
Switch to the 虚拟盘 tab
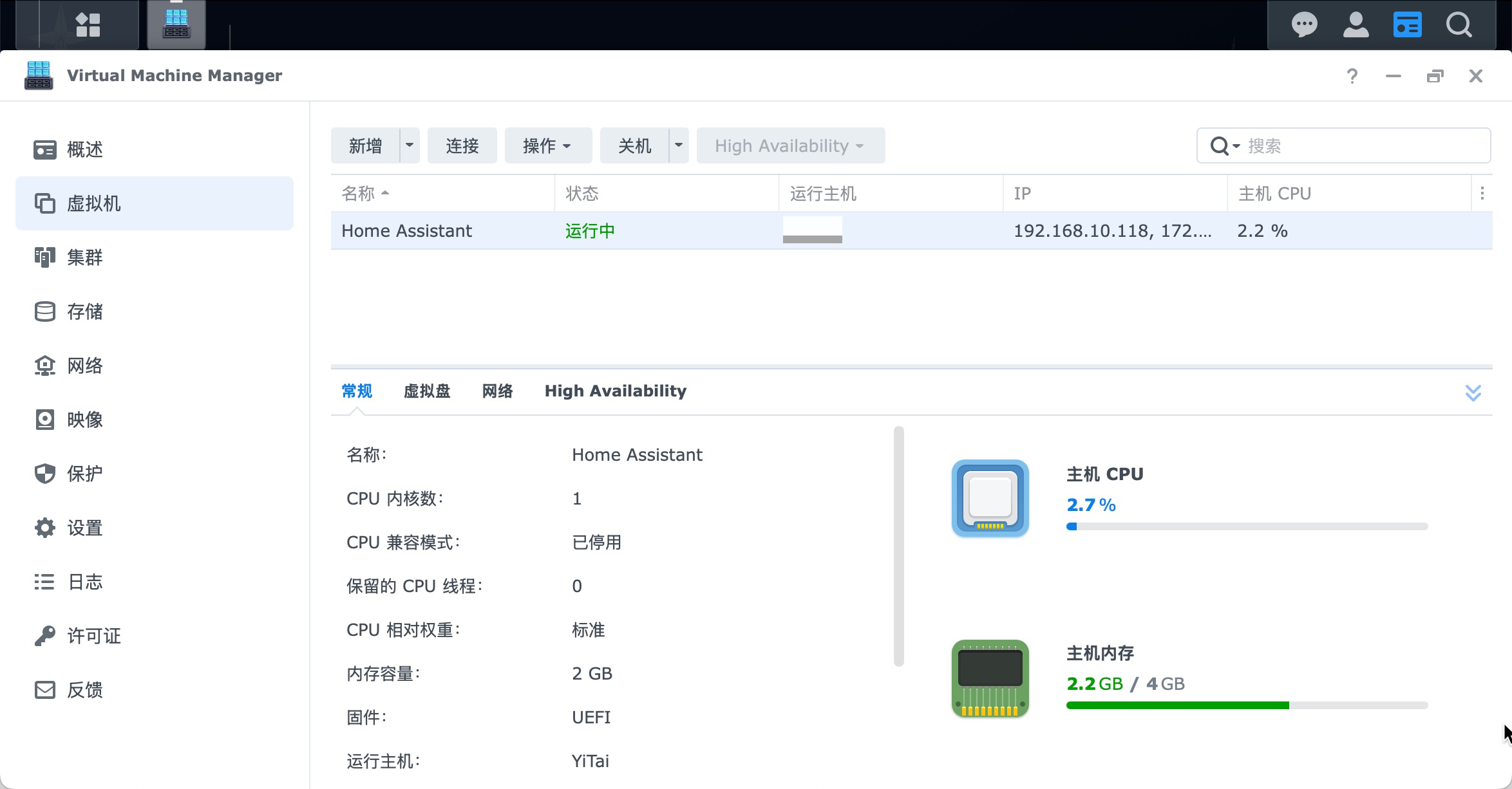tap(427, 391)
